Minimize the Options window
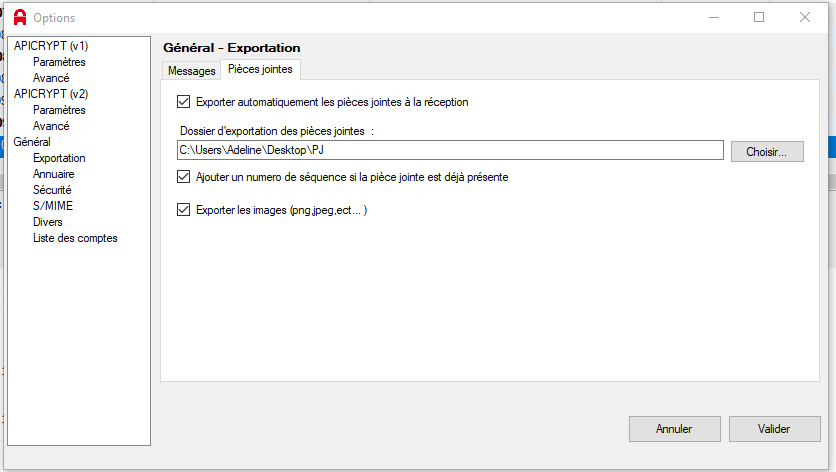Screen dimensions: 836x472 (714, 17)
